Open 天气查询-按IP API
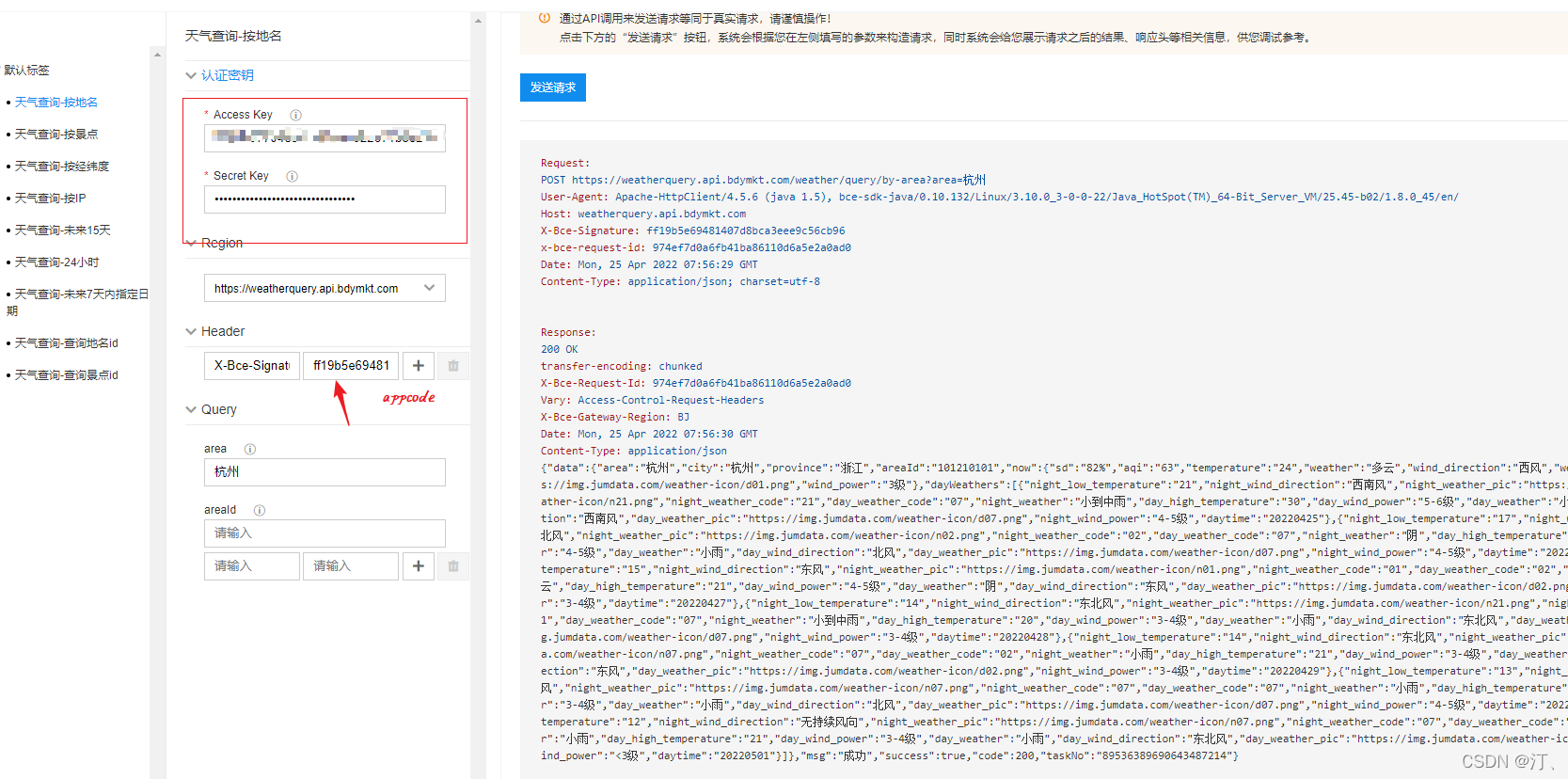This screenshot has height=779, width=1568. pyautogui.click(x=50, y=198)
